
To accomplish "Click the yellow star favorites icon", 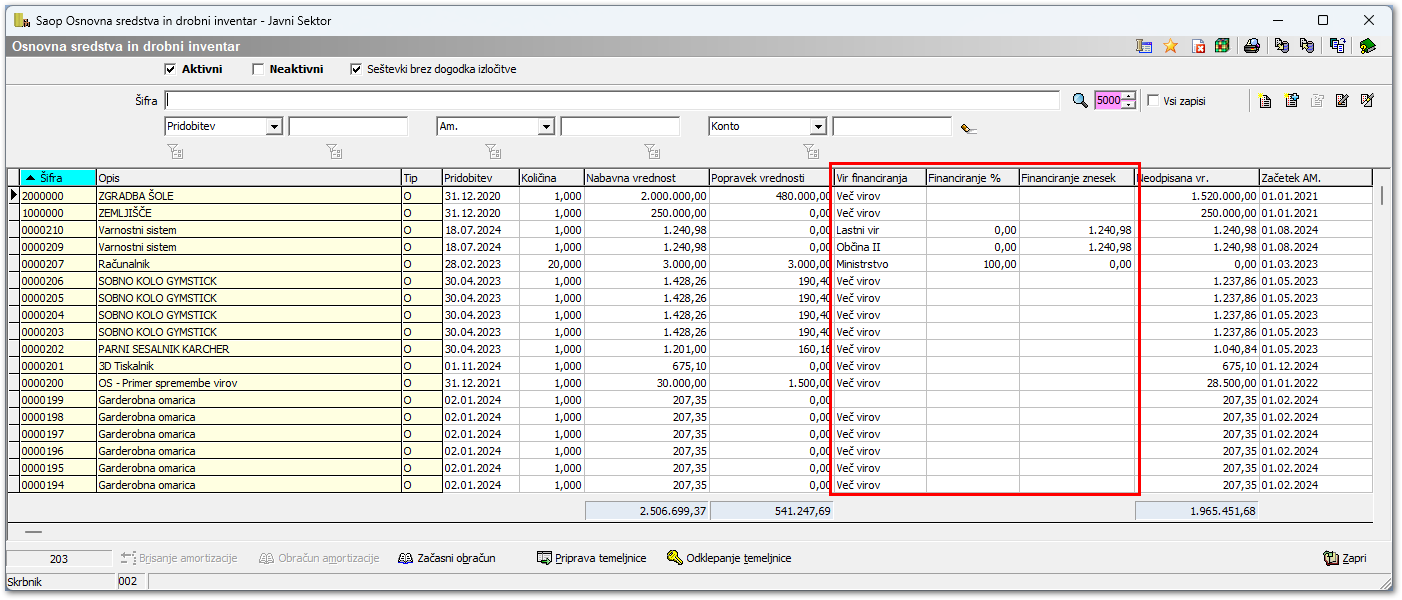I will pyautogui.click(x=1171, y=46).
